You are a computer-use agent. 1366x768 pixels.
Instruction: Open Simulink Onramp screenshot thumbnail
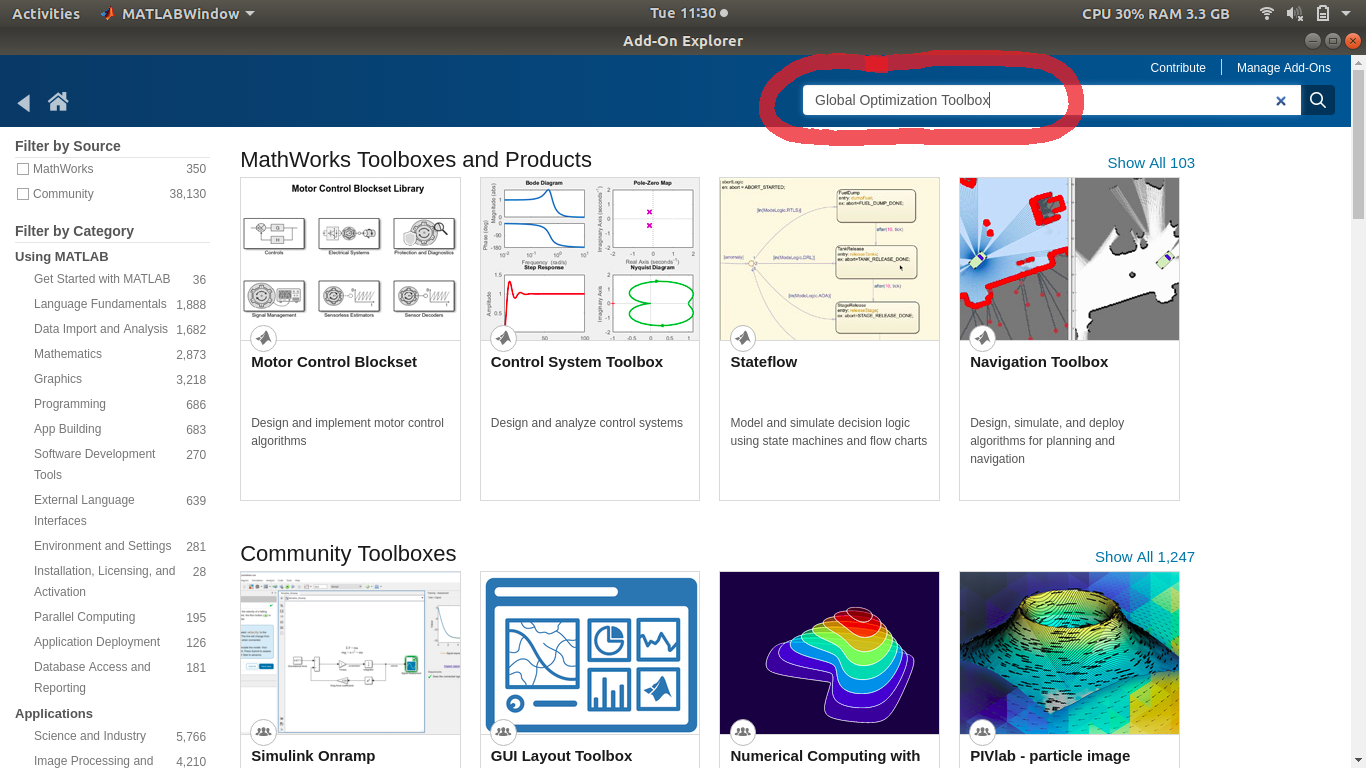coord(350,653)
